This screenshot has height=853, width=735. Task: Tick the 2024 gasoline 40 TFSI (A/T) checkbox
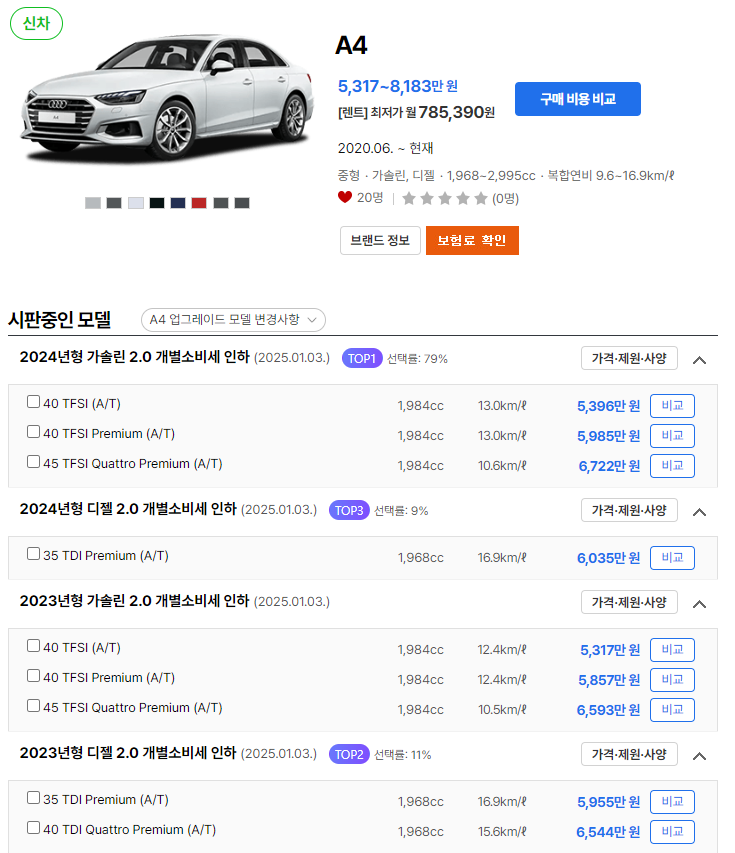33,401
